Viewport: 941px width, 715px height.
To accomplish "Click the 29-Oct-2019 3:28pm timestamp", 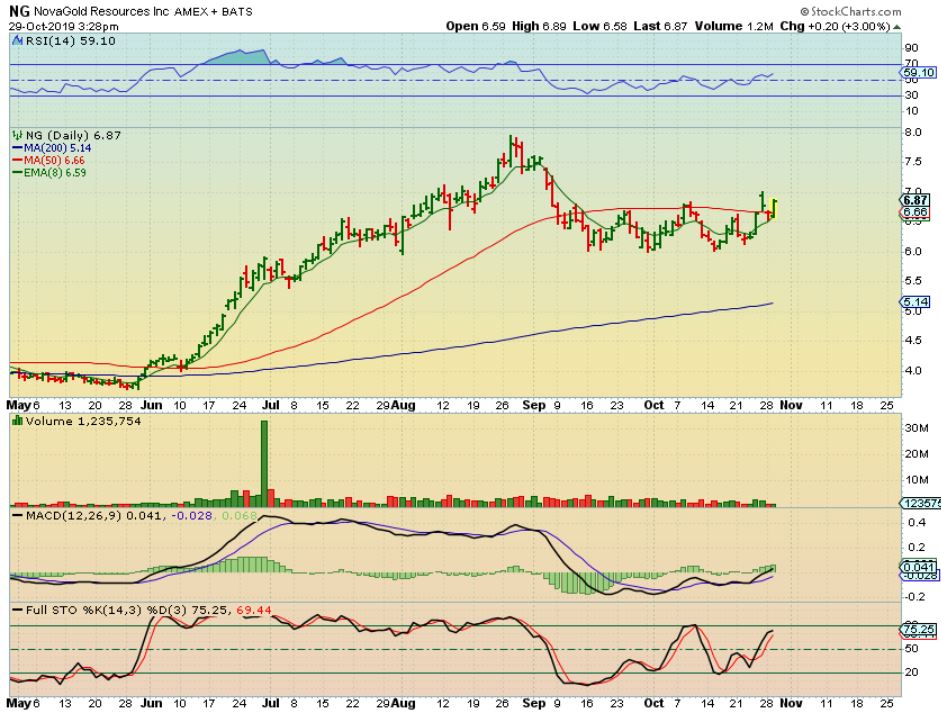I will click(64, 26).
